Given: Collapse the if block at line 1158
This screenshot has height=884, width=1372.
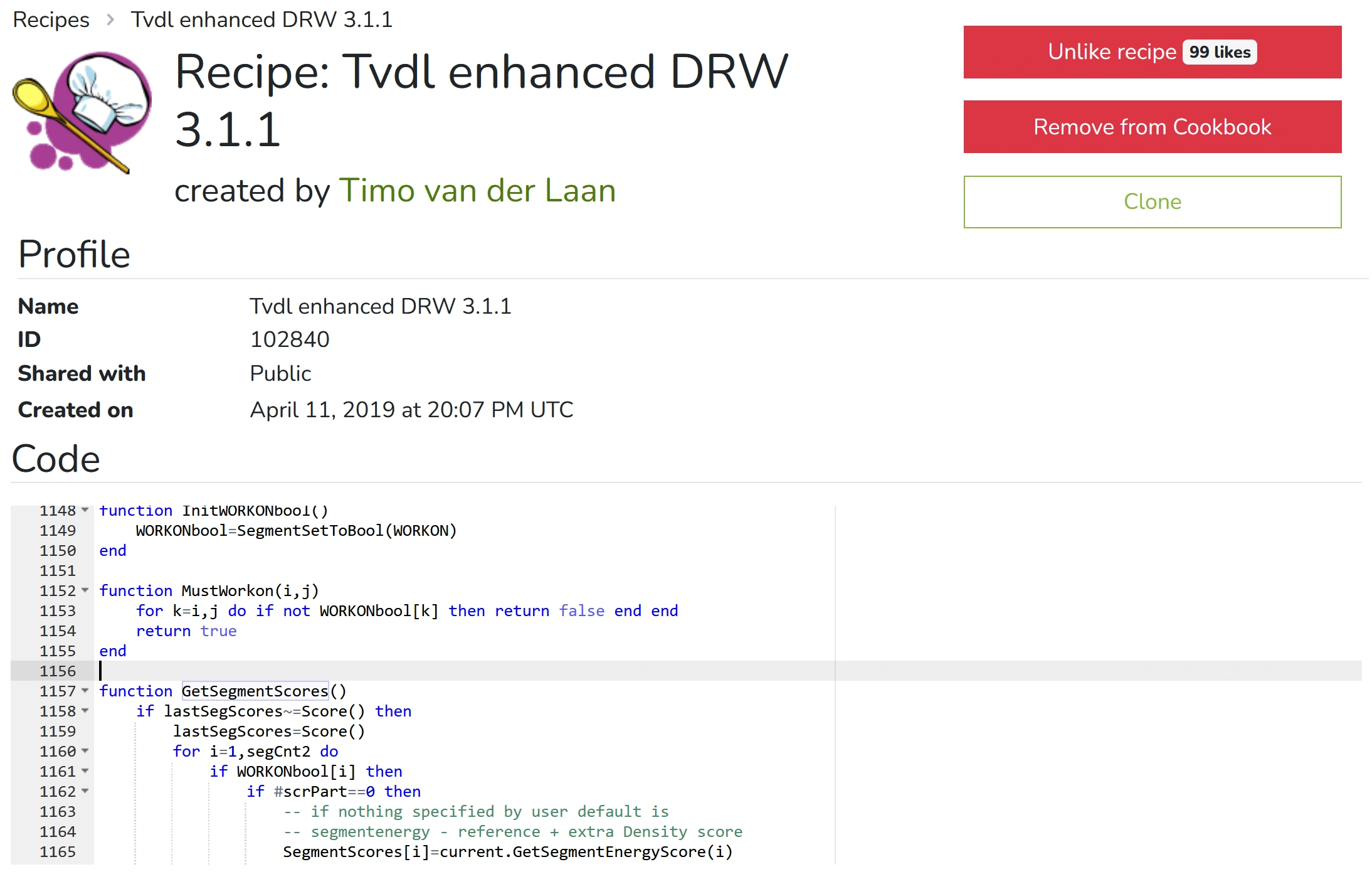Looking at the screenshot, I should point(85,711).
